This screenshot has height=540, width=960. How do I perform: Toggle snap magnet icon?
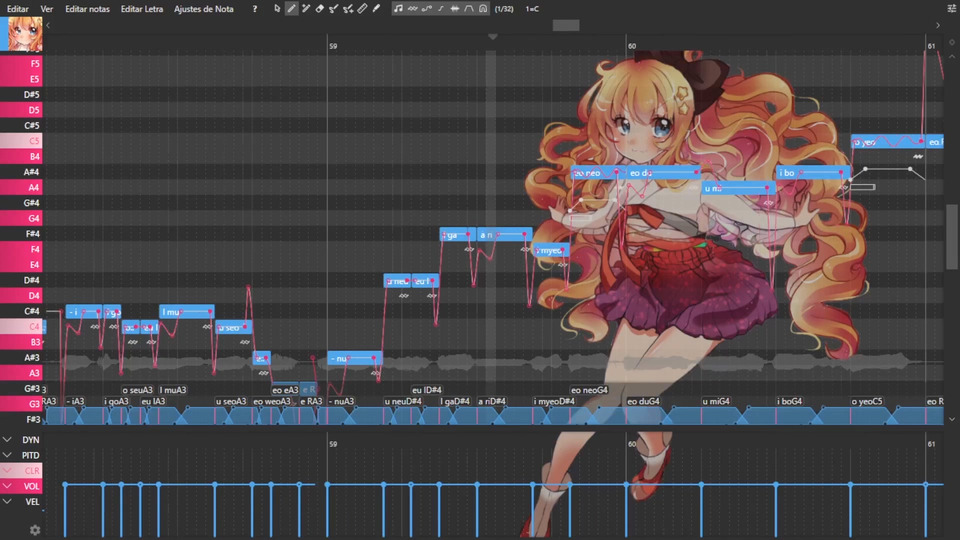coord(483,9)
